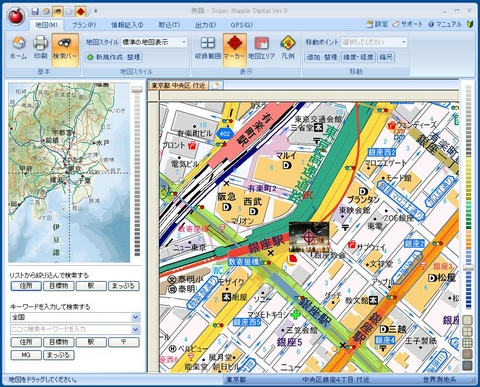Viewport: 480px width, 387px height.
Task: Click 住所 button under keyword search
Action: [26, 342]
